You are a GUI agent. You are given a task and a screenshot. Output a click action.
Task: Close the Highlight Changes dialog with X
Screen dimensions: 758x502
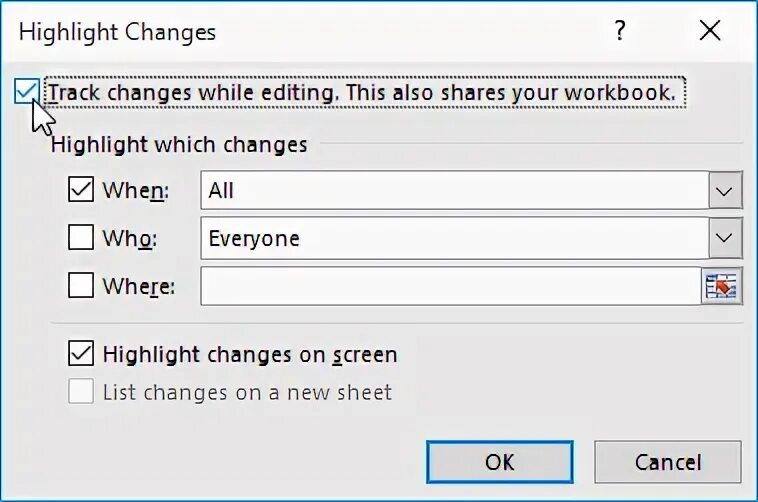coord(710,30)
